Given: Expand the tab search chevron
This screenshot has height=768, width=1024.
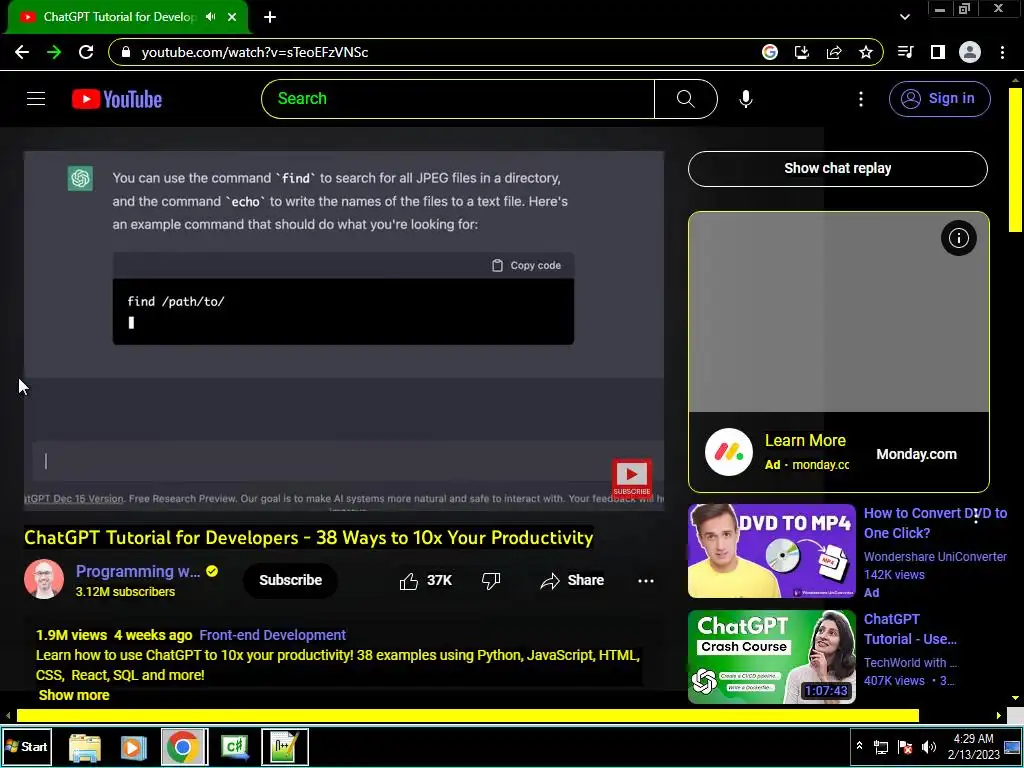Looking at the screenshot, I should click(x=904, y=17).
